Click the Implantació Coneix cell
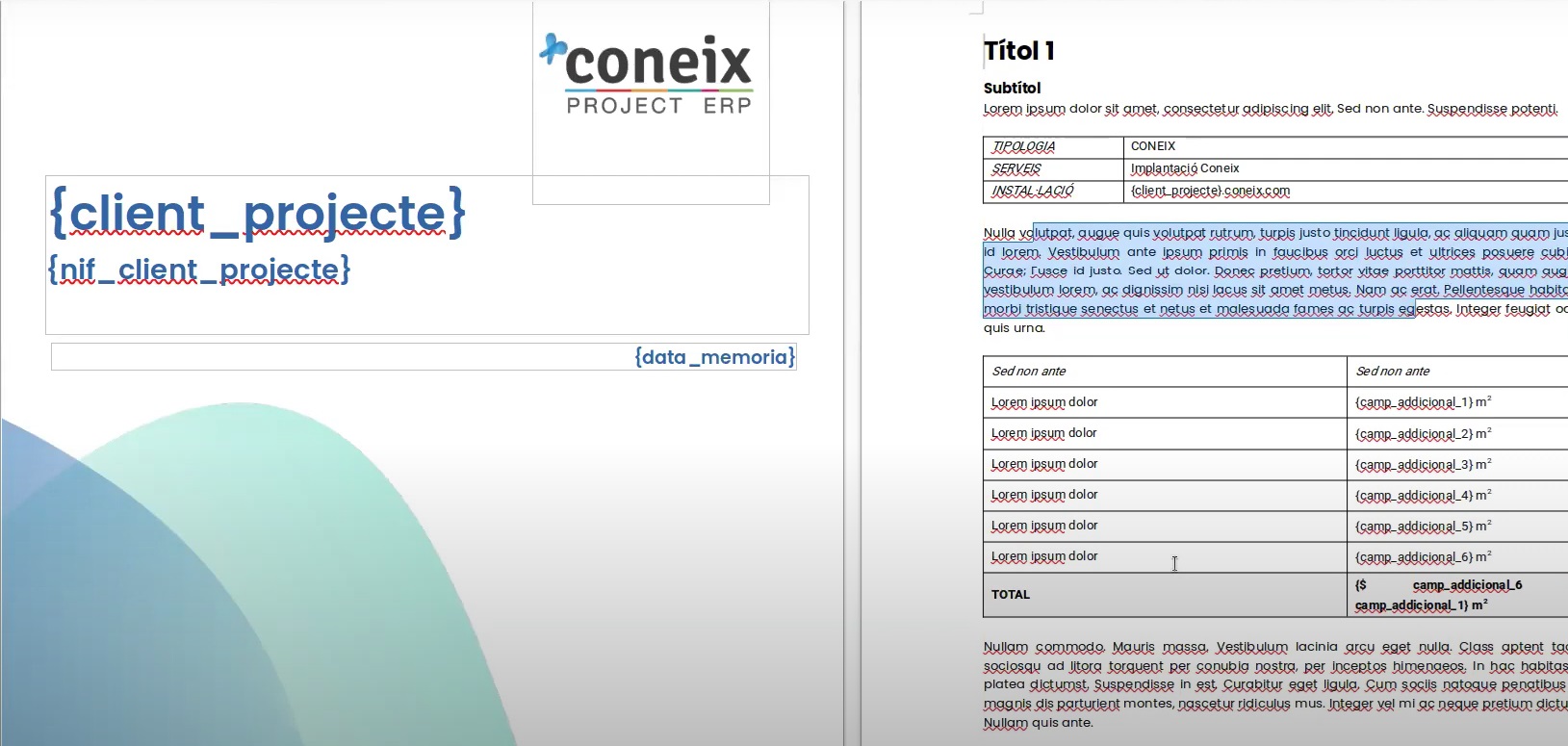 pos(1346,168)
